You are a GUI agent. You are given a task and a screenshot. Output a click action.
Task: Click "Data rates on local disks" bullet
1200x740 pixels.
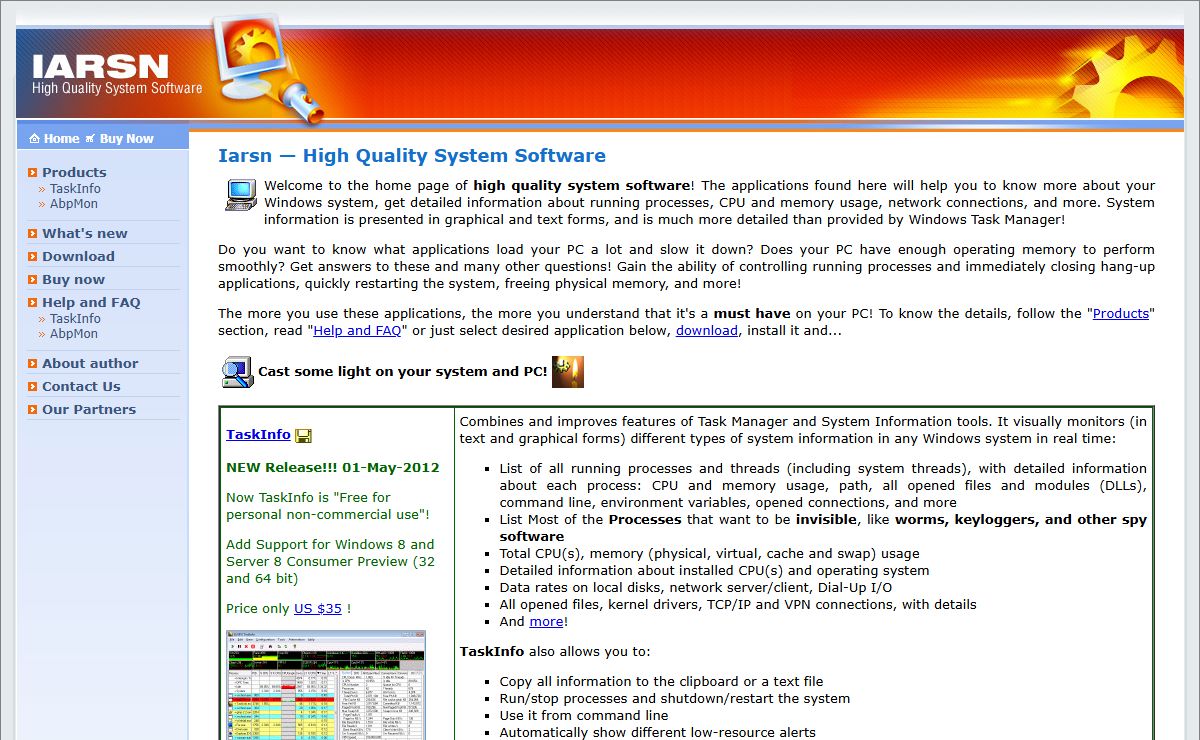pos(696,587)
